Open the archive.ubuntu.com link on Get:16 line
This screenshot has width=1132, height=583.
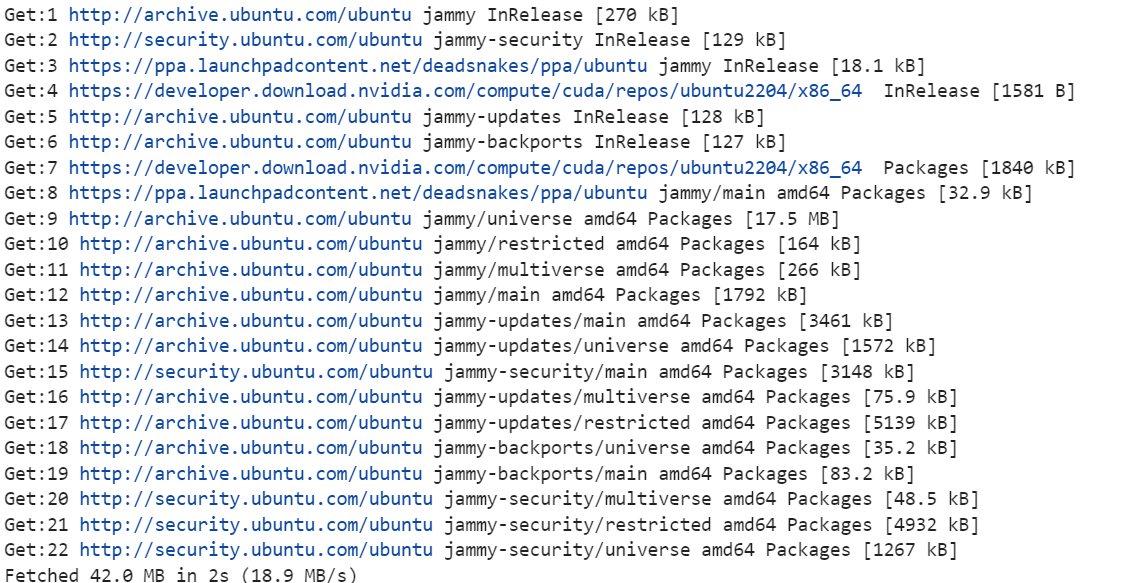point(251,397)
